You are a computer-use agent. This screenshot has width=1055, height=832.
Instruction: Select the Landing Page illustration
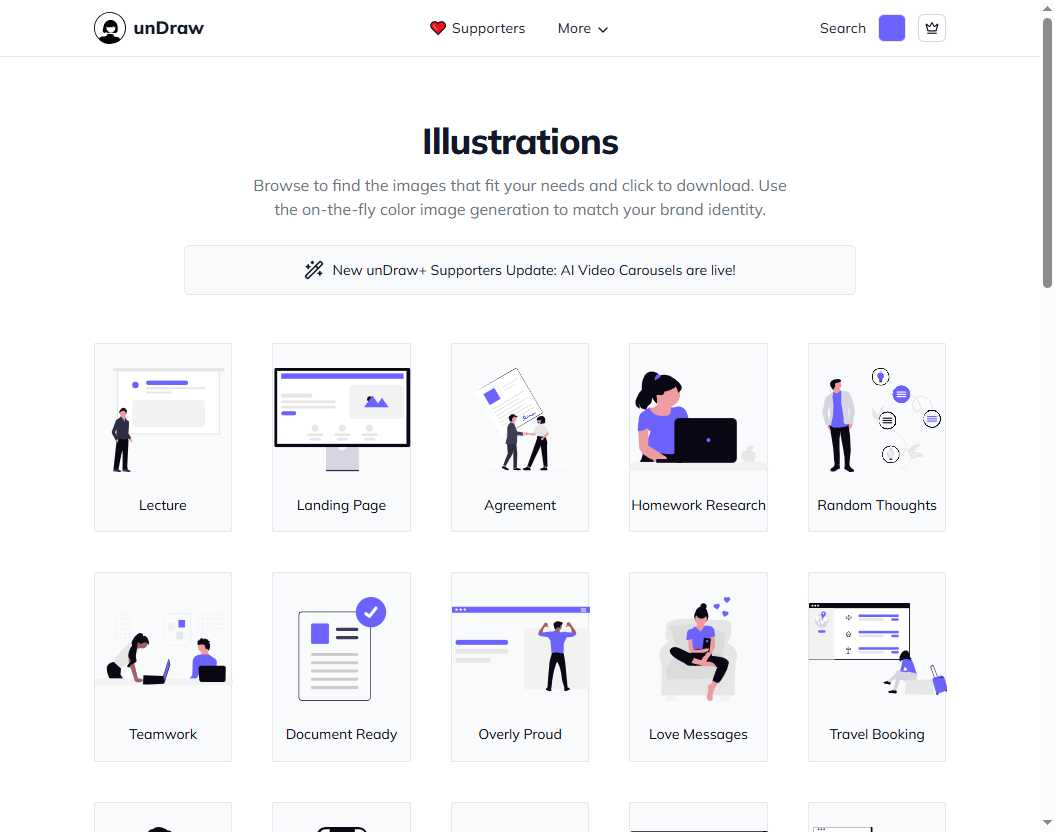[x=341, y=437]
